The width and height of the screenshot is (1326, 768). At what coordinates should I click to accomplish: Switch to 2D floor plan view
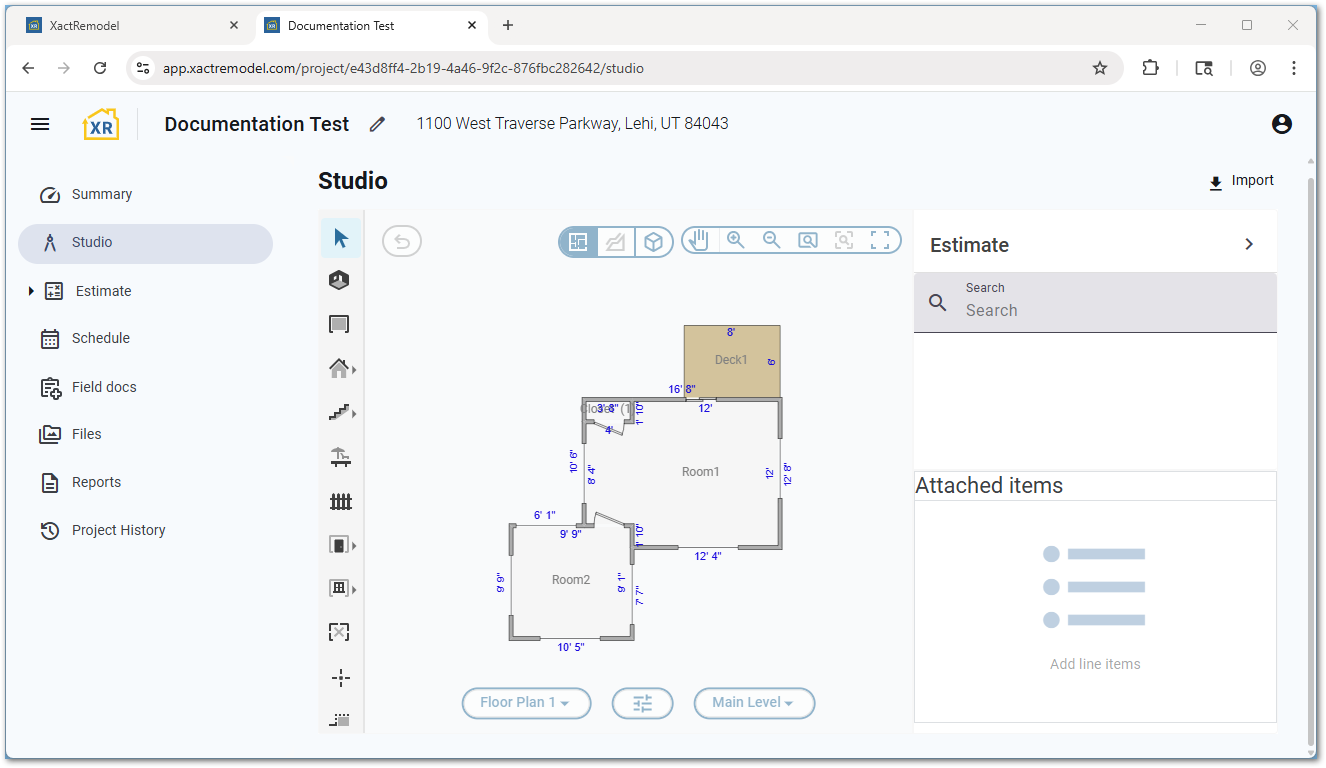point(578,242)
